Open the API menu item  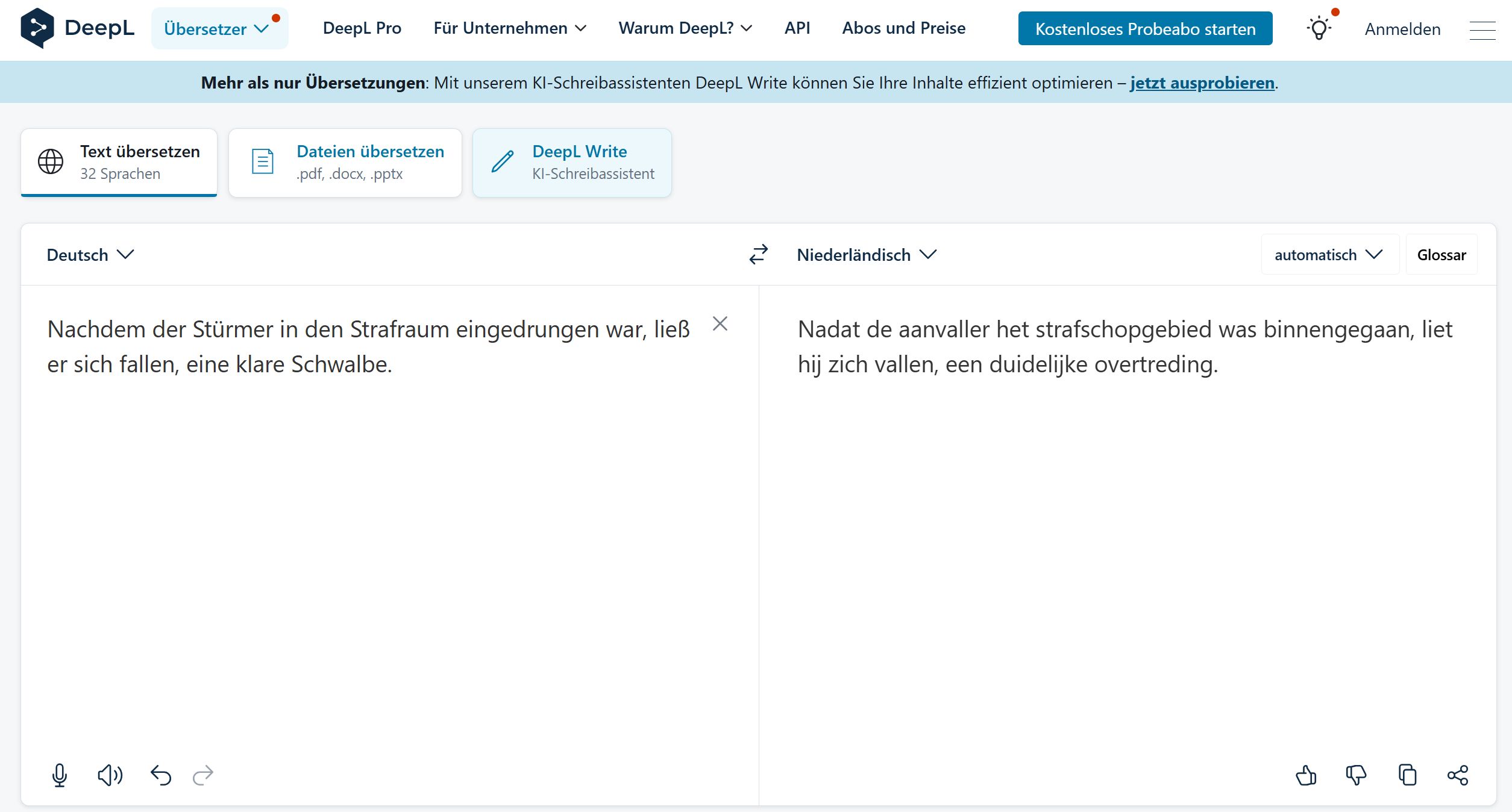click(x=797, y=28)
